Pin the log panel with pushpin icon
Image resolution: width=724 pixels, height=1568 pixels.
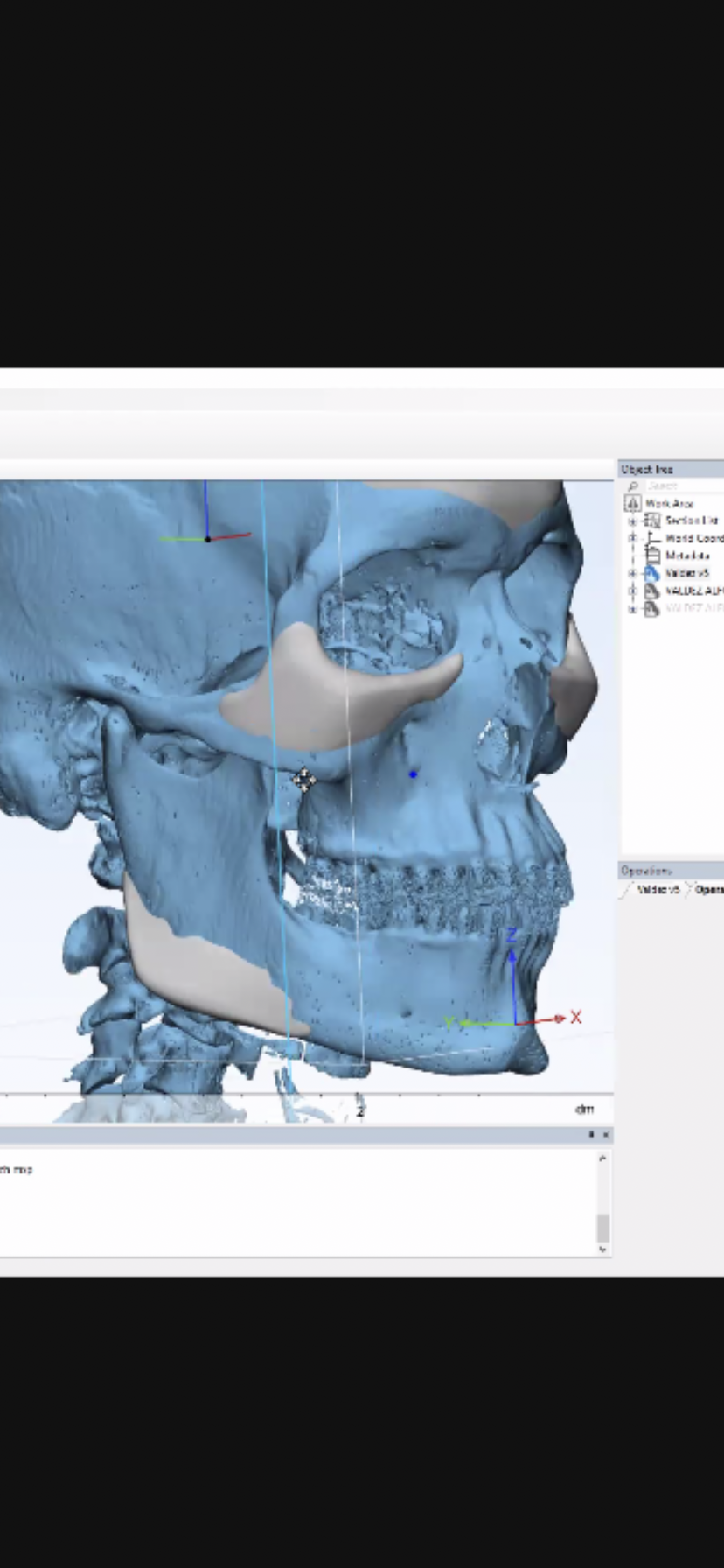[591, 1135]
